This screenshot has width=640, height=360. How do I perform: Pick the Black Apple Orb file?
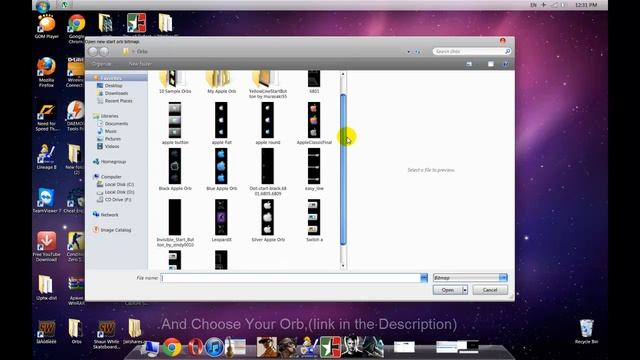click(175, 166)
